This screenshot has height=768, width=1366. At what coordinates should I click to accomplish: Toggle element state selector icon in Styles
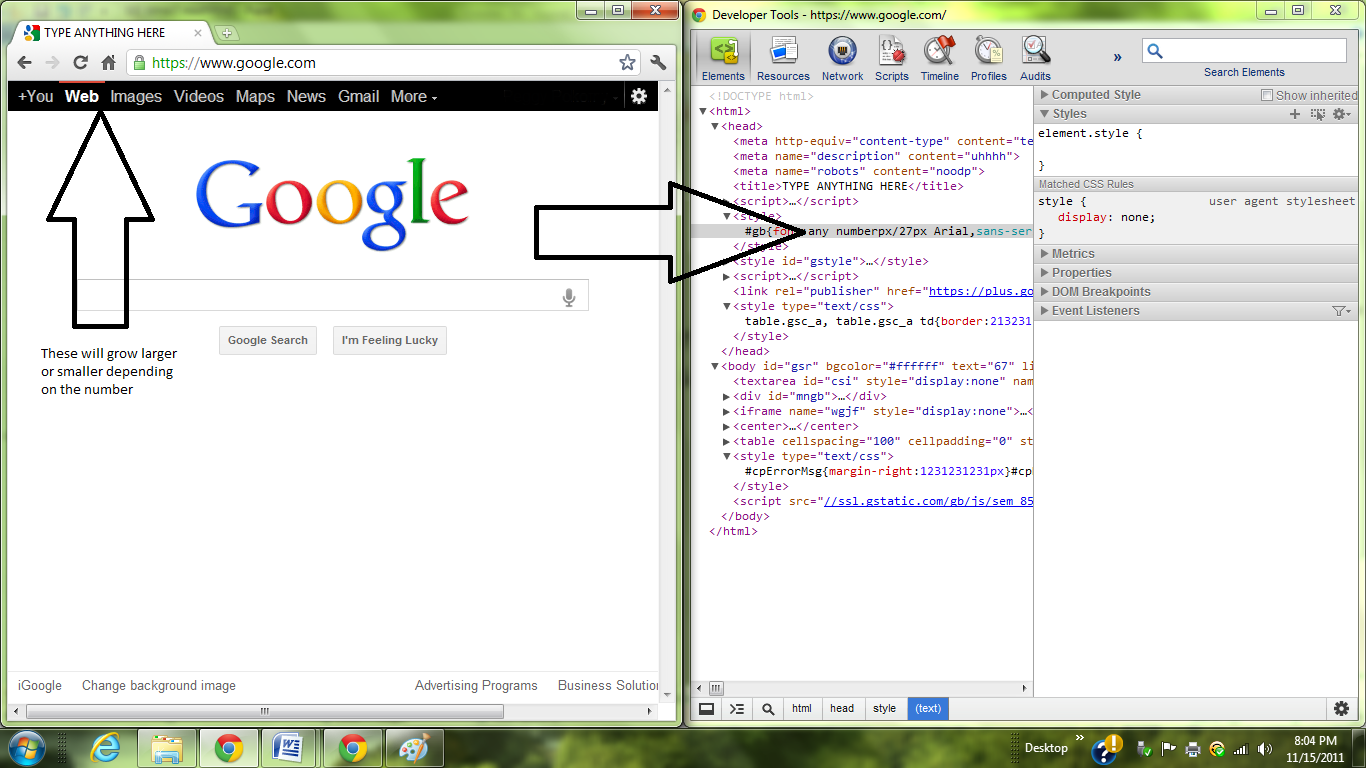tap(1317, 114)
